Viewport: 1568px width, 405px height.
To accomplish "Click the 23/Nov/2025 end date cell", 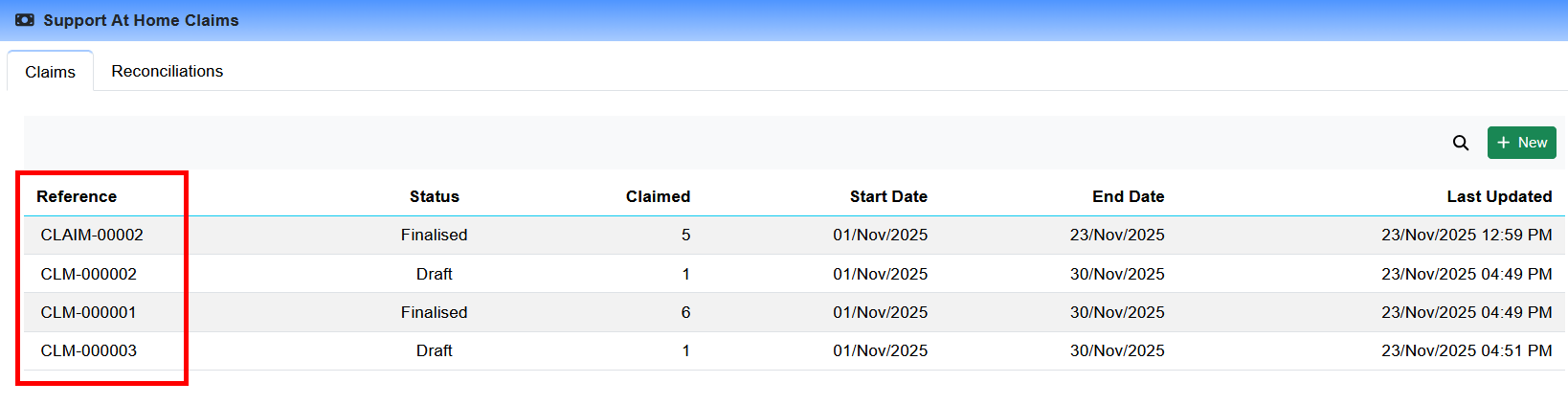I will (1116, 235).
